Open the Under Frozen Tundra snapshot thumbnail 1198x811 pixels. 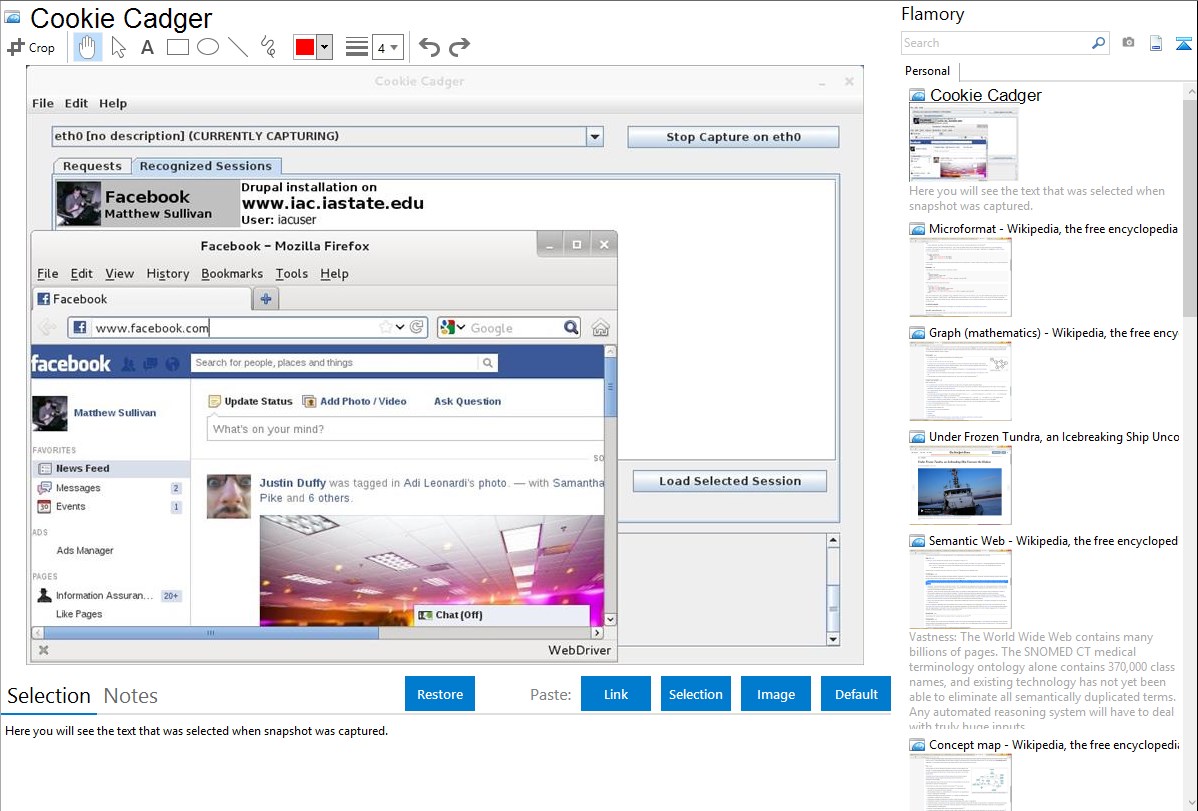960,485
